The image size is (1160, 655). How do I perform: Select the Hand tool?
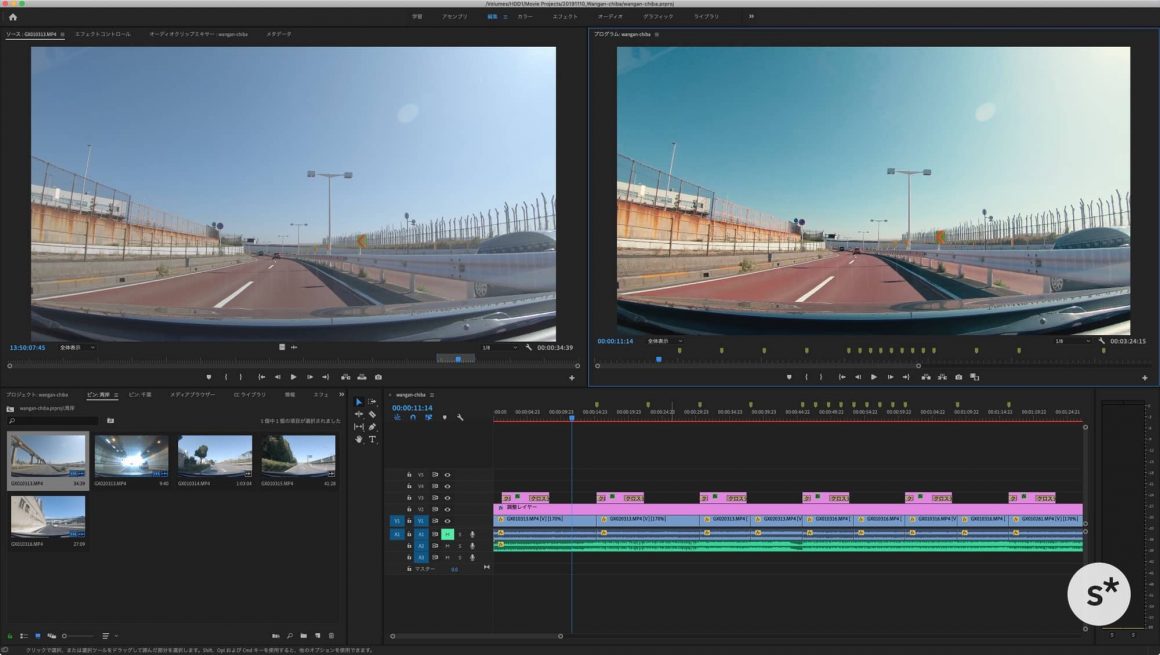(359, 439)
